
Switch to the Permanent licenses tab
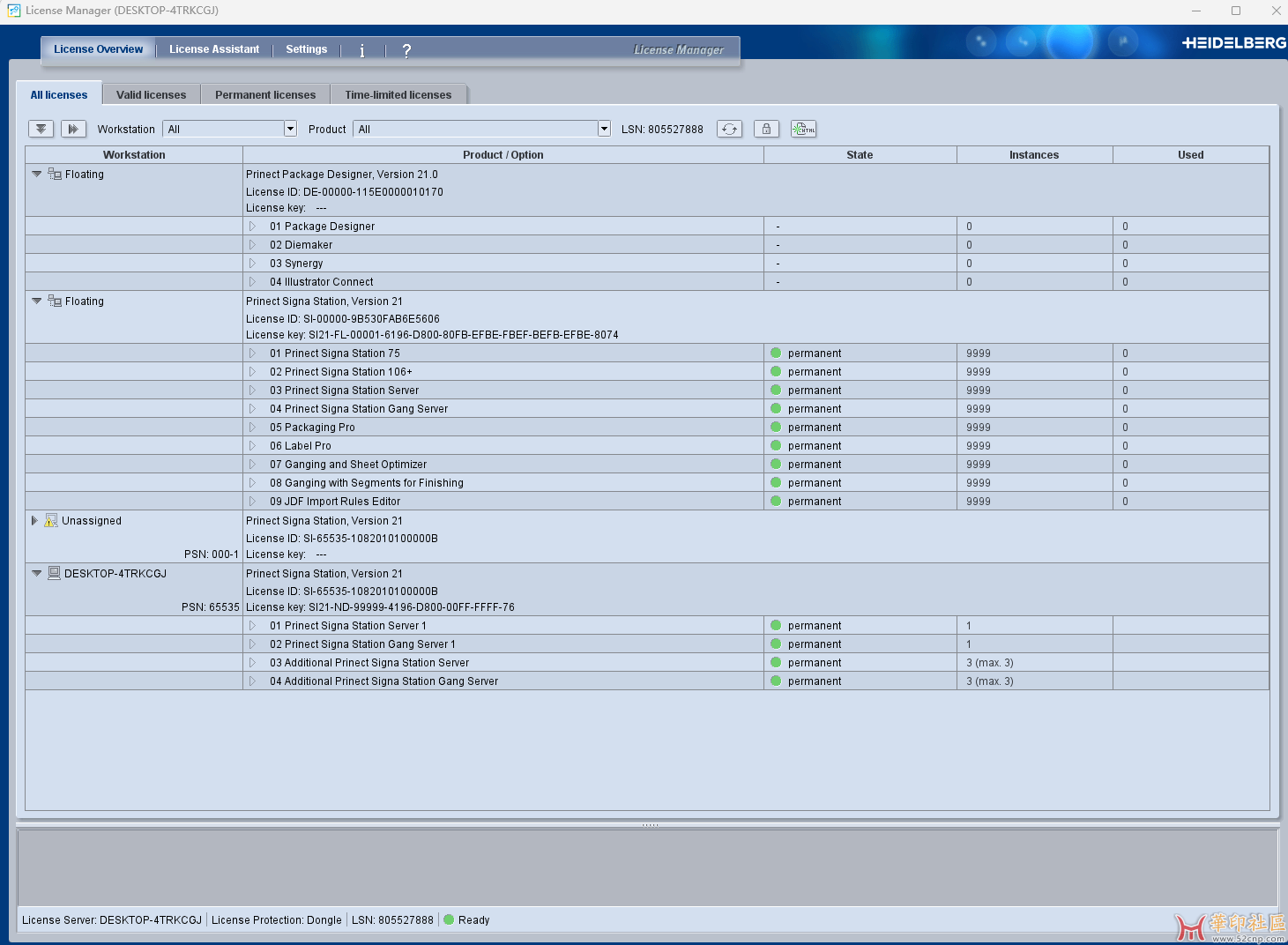point(265,94)
